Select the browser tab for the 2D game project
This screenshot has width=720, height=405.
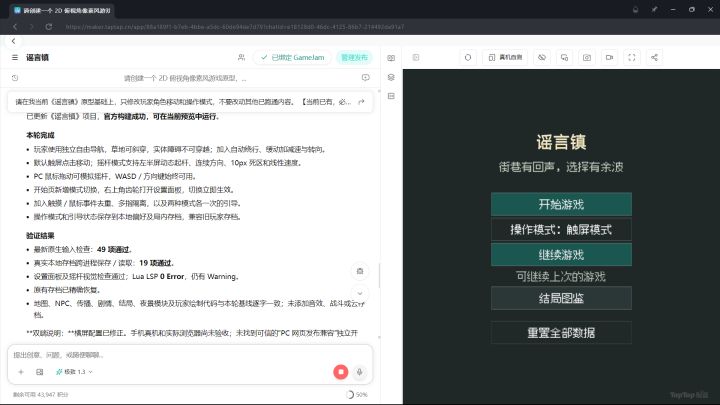[x=62, y=10]
